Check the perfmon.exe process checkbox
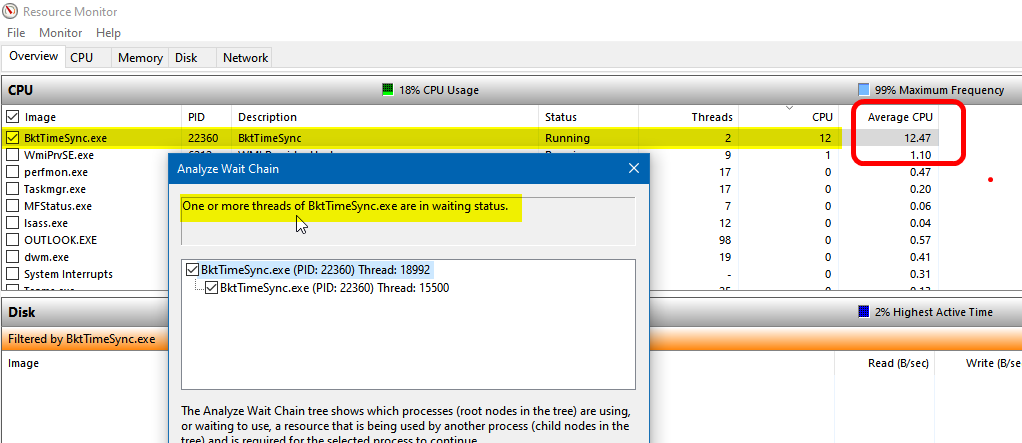Image resolution: width=1022 pixels, height=443 pixels. (x=12, y=172)
